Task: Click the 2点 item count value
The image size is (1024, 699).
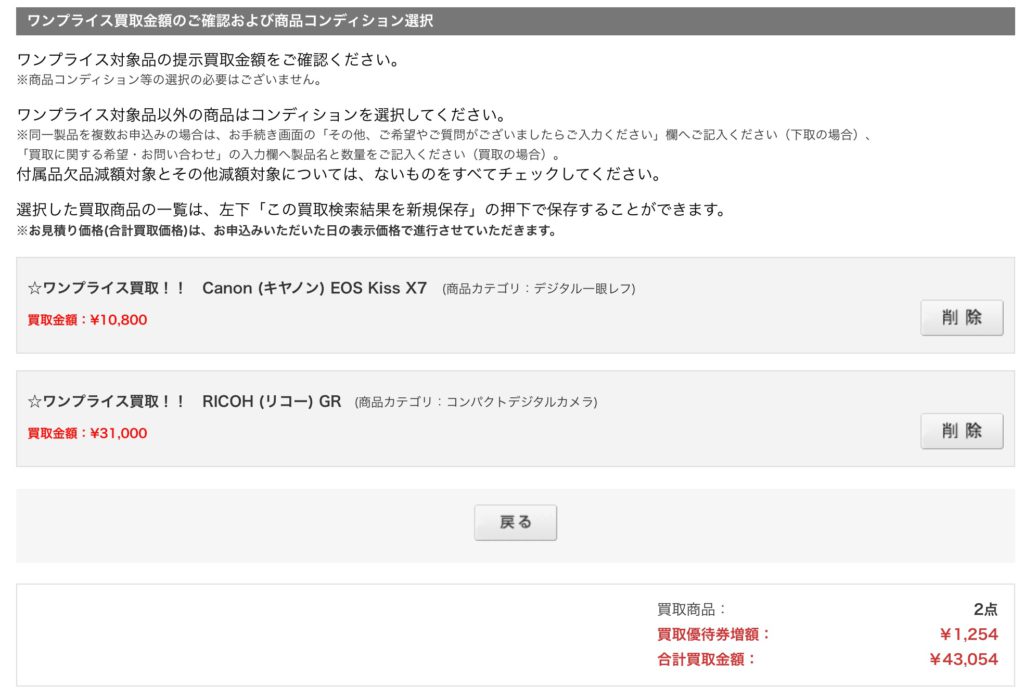Action: 984,609
